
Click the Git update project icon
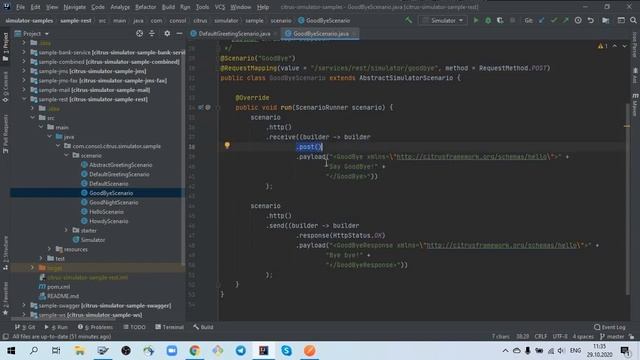[x=542, y=20]
